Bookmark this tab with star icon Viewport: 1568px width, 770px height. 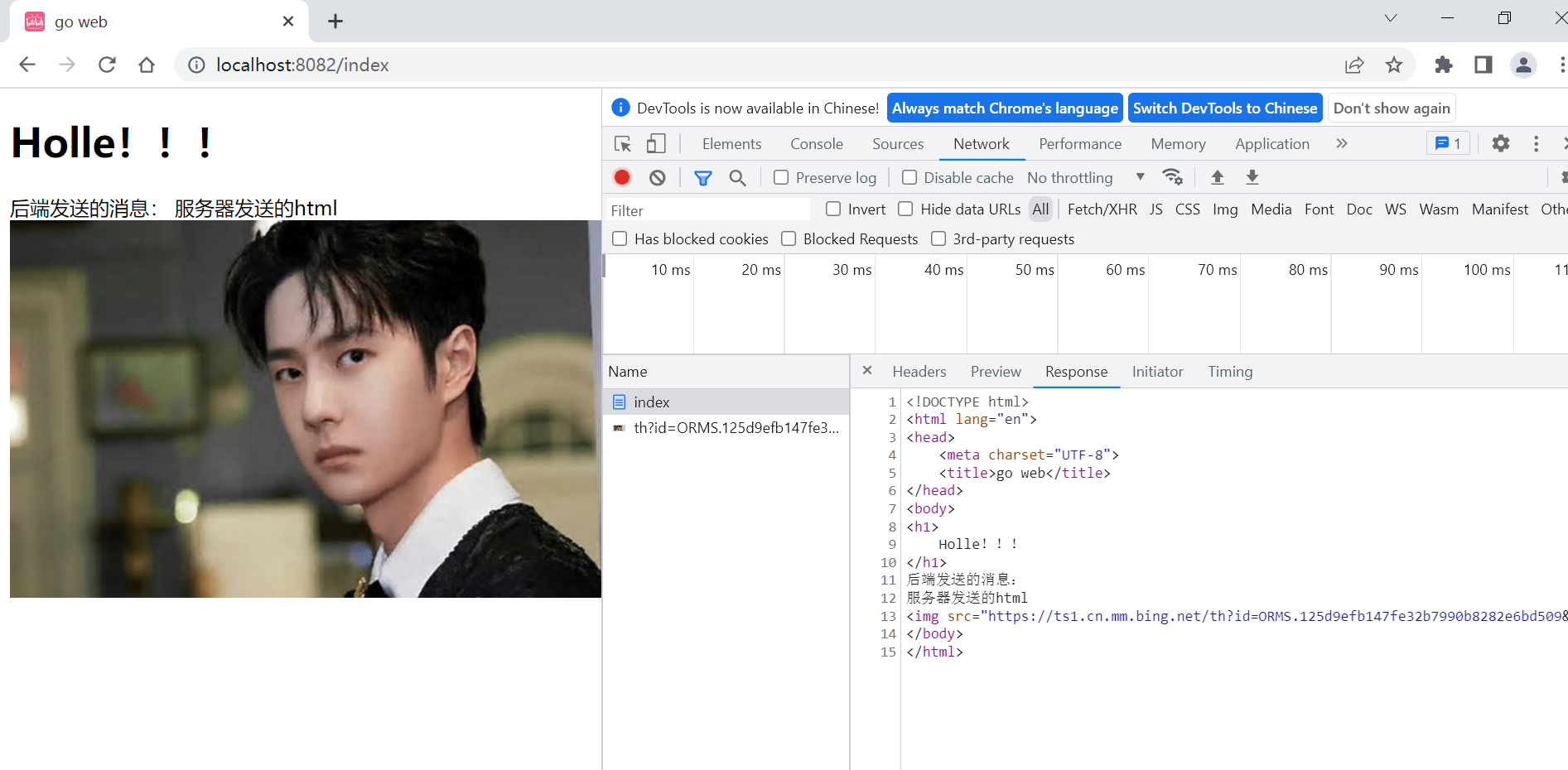click(1394, 65)
